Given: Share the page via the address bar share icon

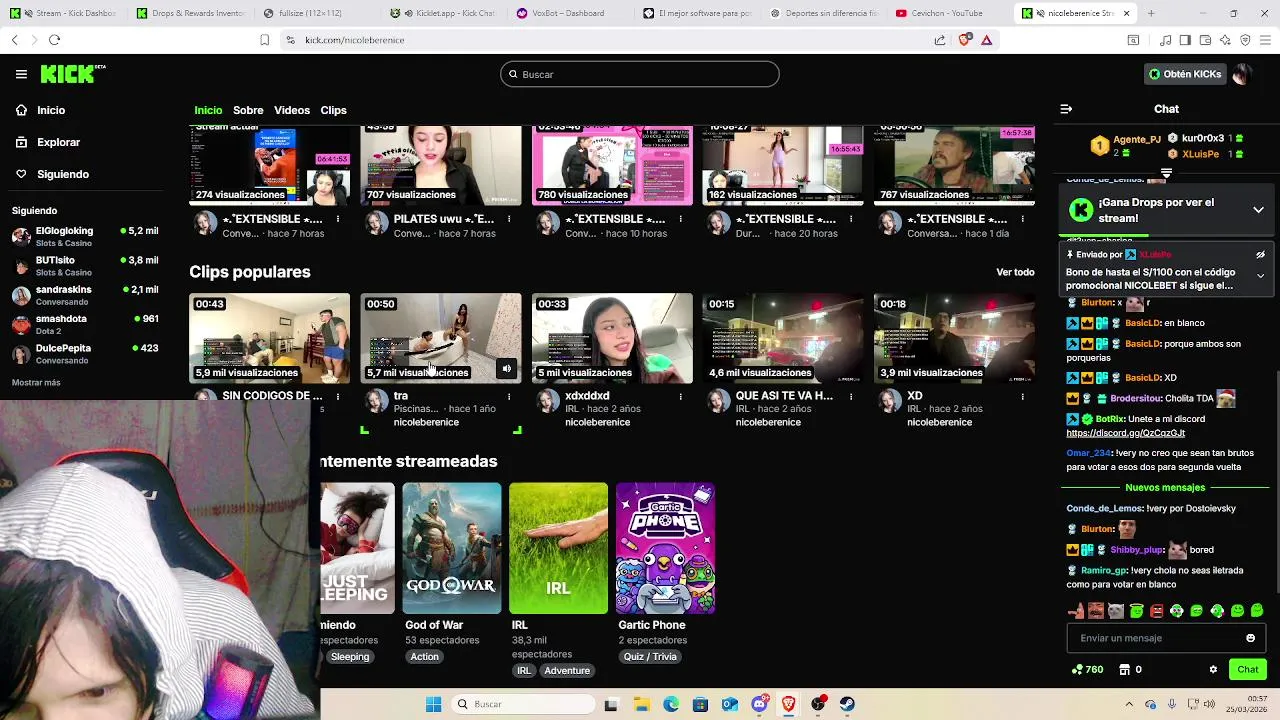Looking at the screenshot, I should (x=940, y=40).
